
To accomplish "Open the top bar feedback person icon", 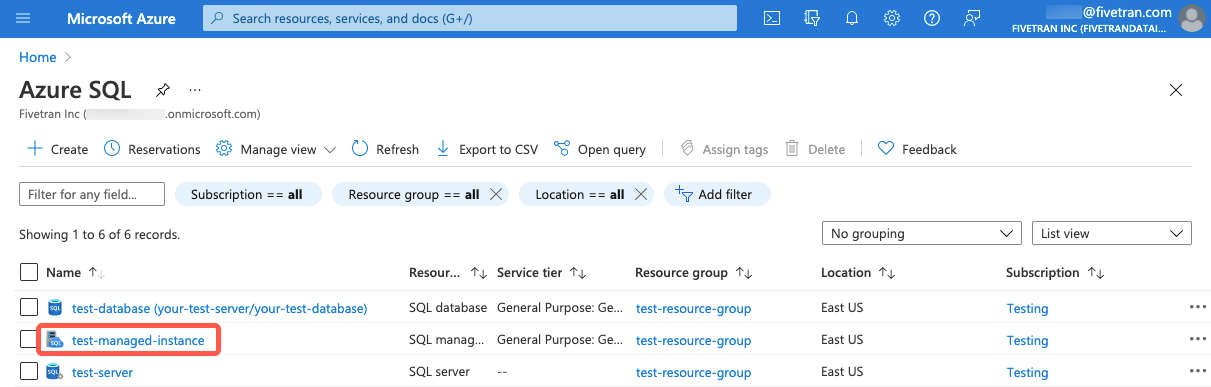I will pyautogui.click(x=971, y=18).
